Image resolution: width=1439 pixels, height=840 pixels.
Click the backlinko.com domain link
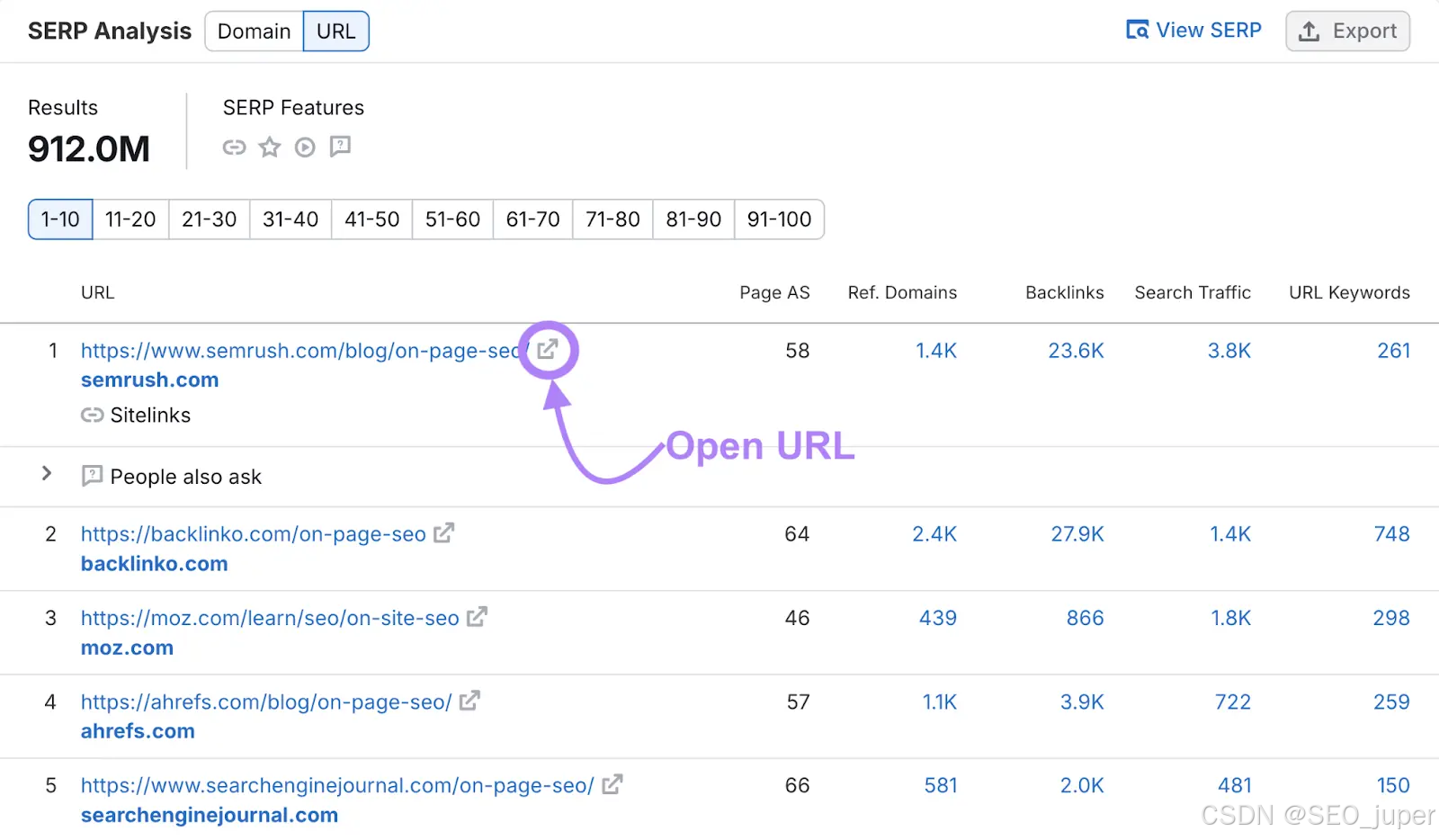[x=155, y=564]
